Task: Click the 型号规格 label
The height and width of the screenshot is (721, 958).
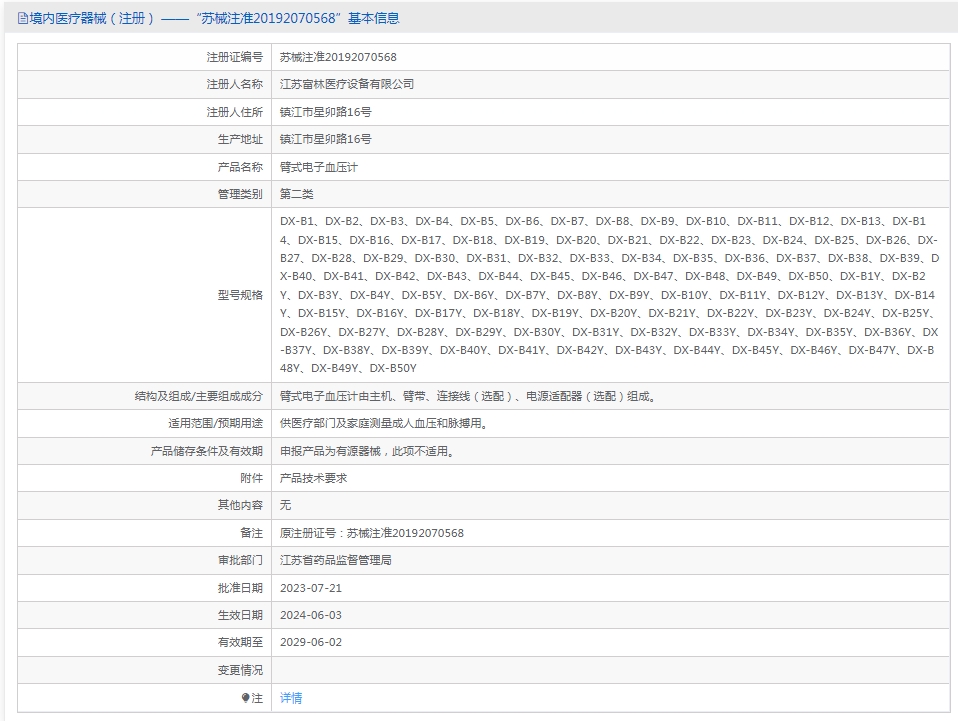Action: pos(240,295)
